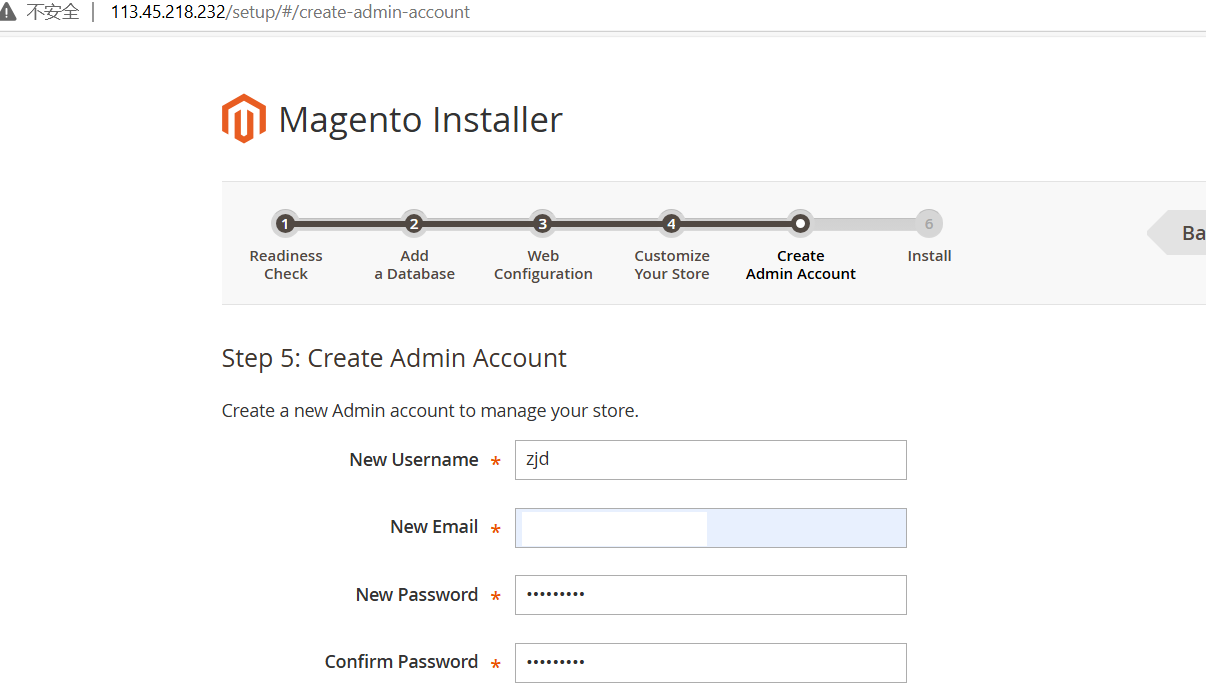Screen dimensions: 1206x700
Task: Click the browser address bar URL
Action: pos(290,13)
